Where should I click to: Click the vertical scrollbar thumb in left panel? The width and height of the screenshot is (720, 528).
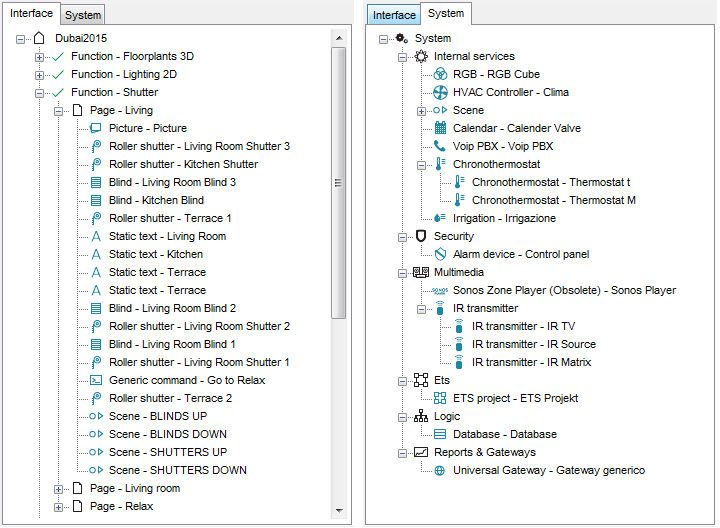339,183
